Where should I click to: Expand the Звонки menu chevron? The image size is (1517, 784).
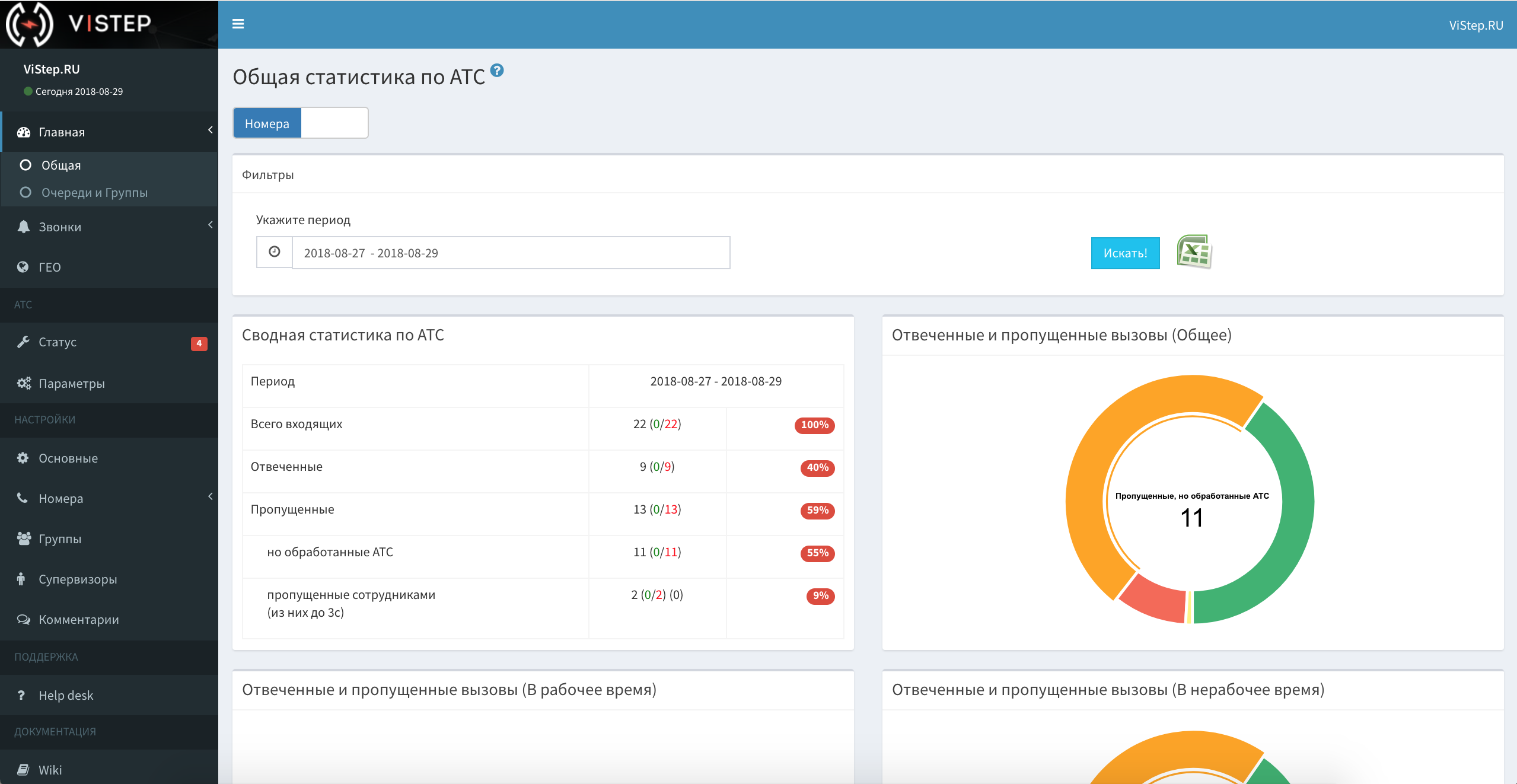tap(210, 225)
